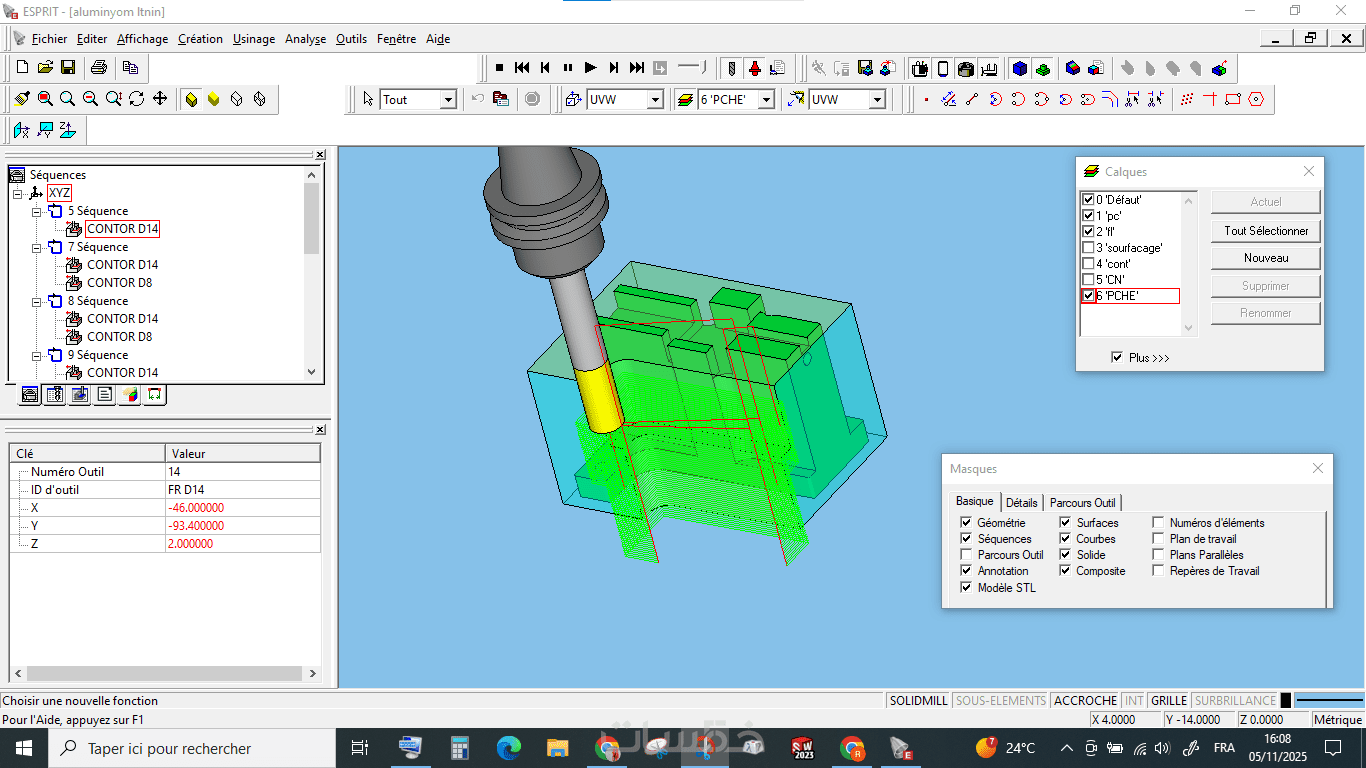Image resolution: width=1366 pixels, height=768 pixels.
Task: Click the hexagon polygon tool
Action: pyautogui.click(x=1256, y=99)
